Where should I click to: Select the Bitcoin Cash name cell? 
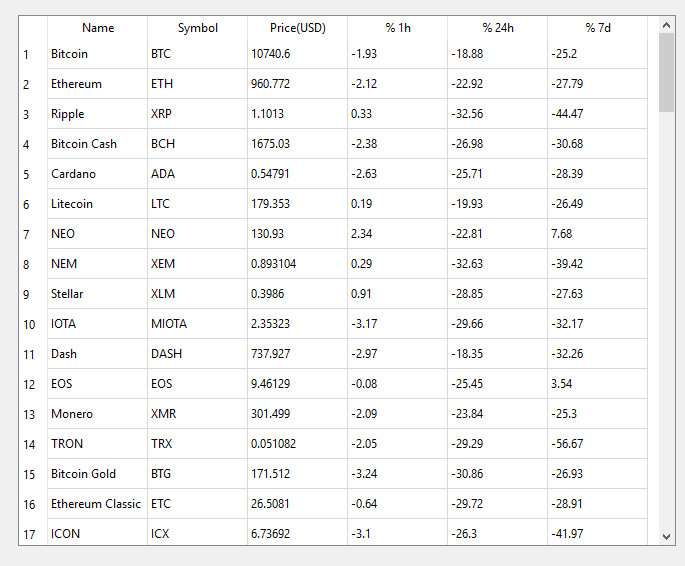click(97, 144)
